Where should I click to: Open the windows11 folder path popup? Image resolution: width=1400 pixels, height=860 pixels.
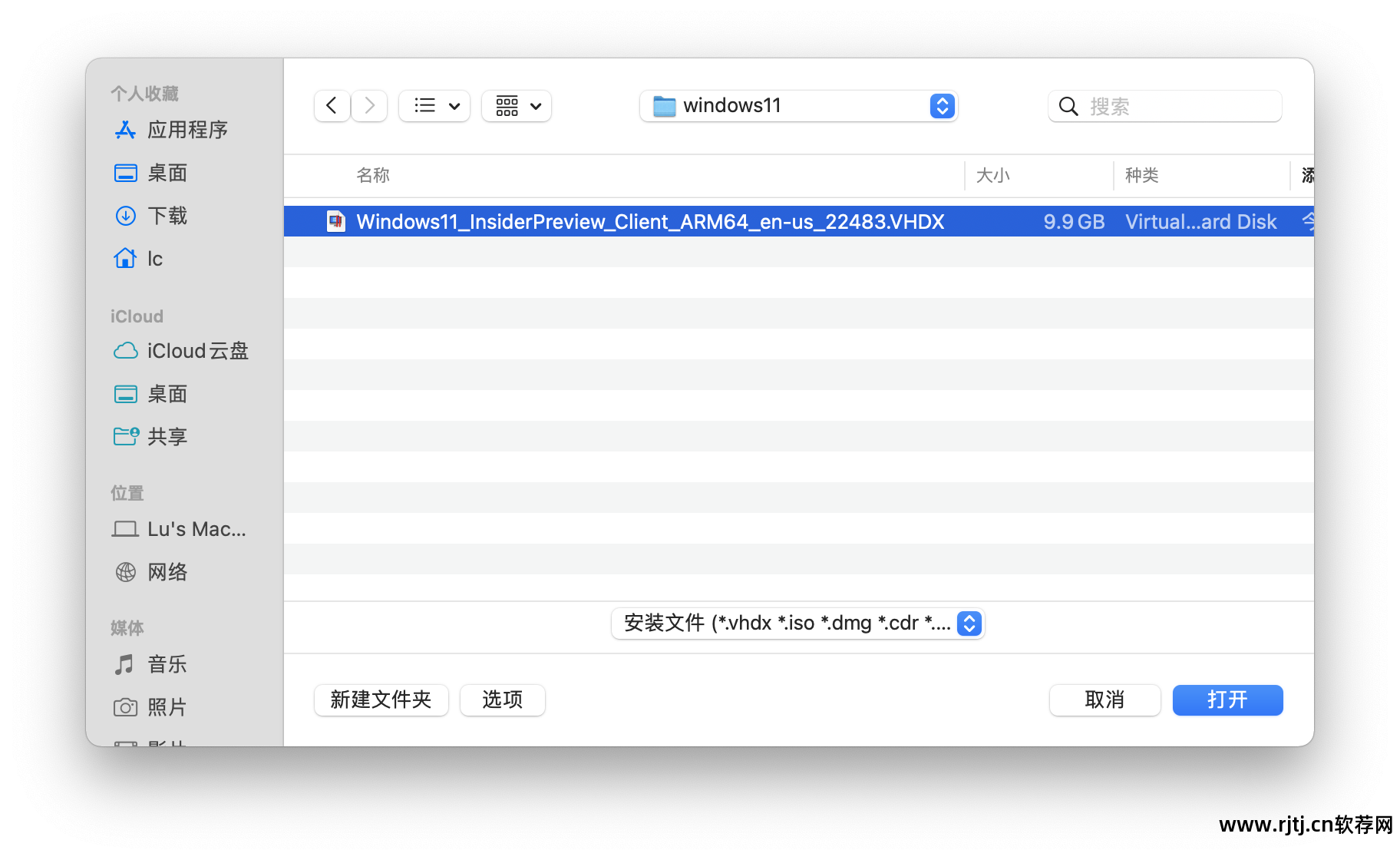click(x=798, y=106)
